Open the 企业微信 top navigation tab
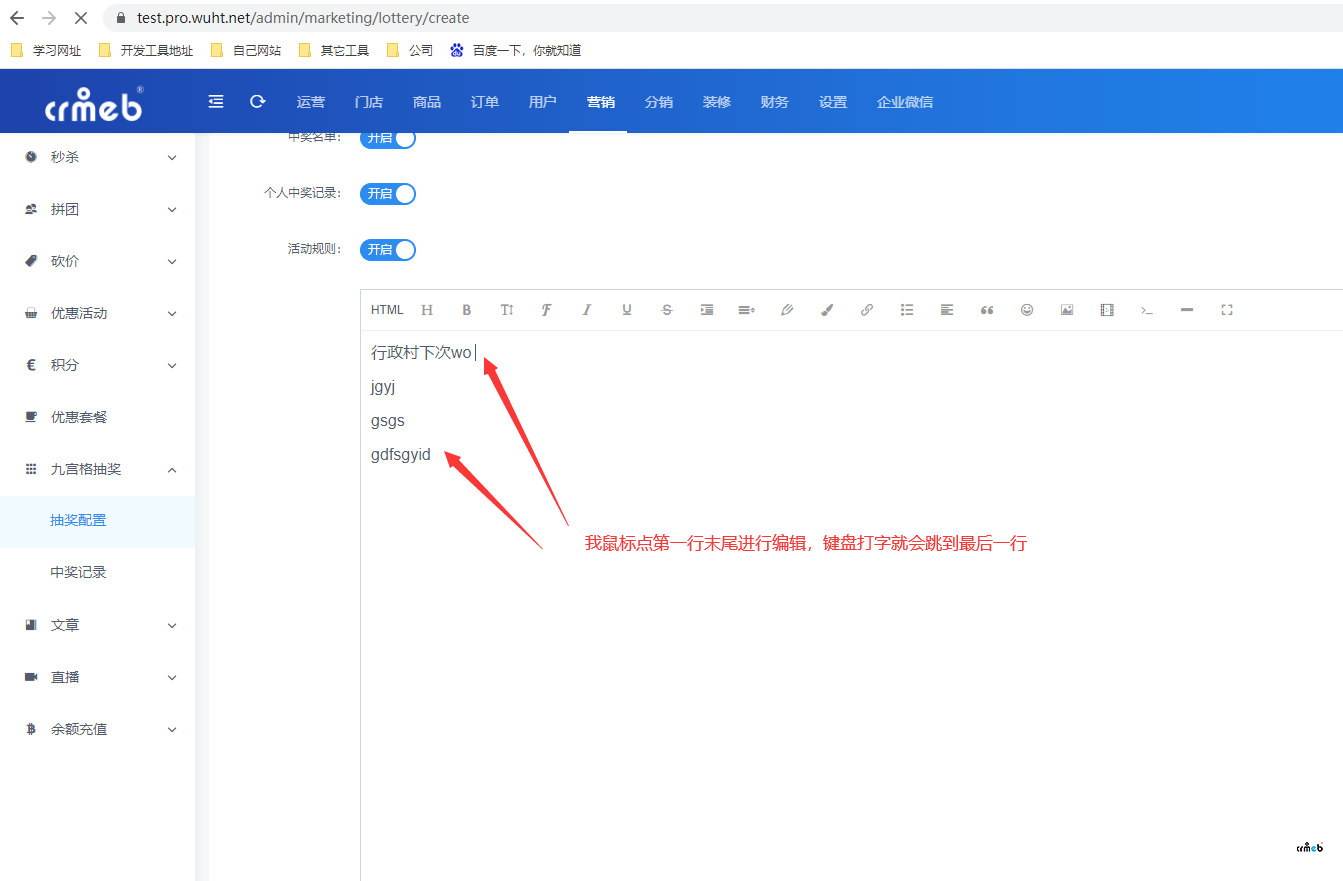This screenshot has height=881, width=1343. 905,102
